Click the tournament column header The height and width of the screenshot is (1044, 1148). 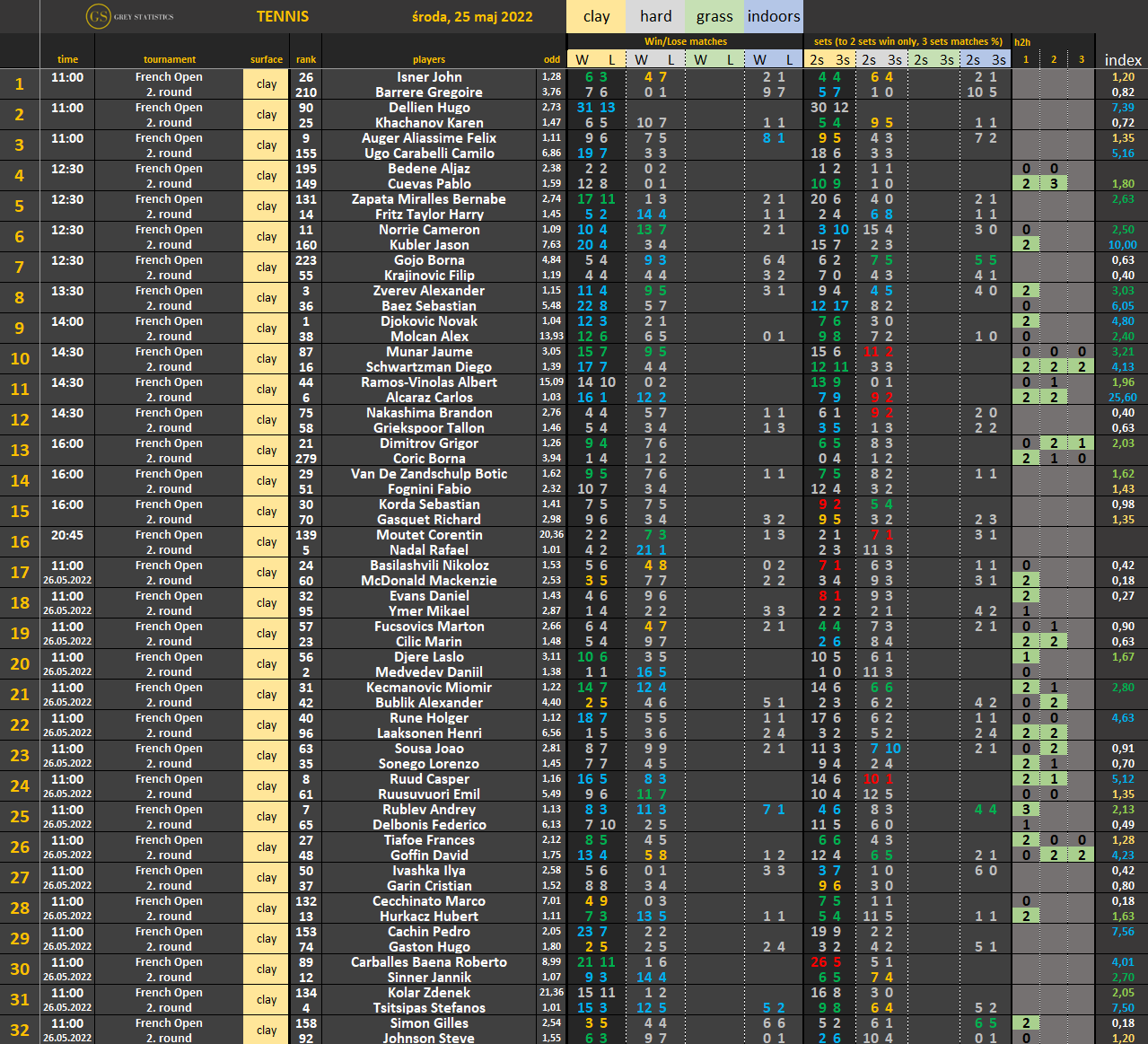[x=169, y=59]
